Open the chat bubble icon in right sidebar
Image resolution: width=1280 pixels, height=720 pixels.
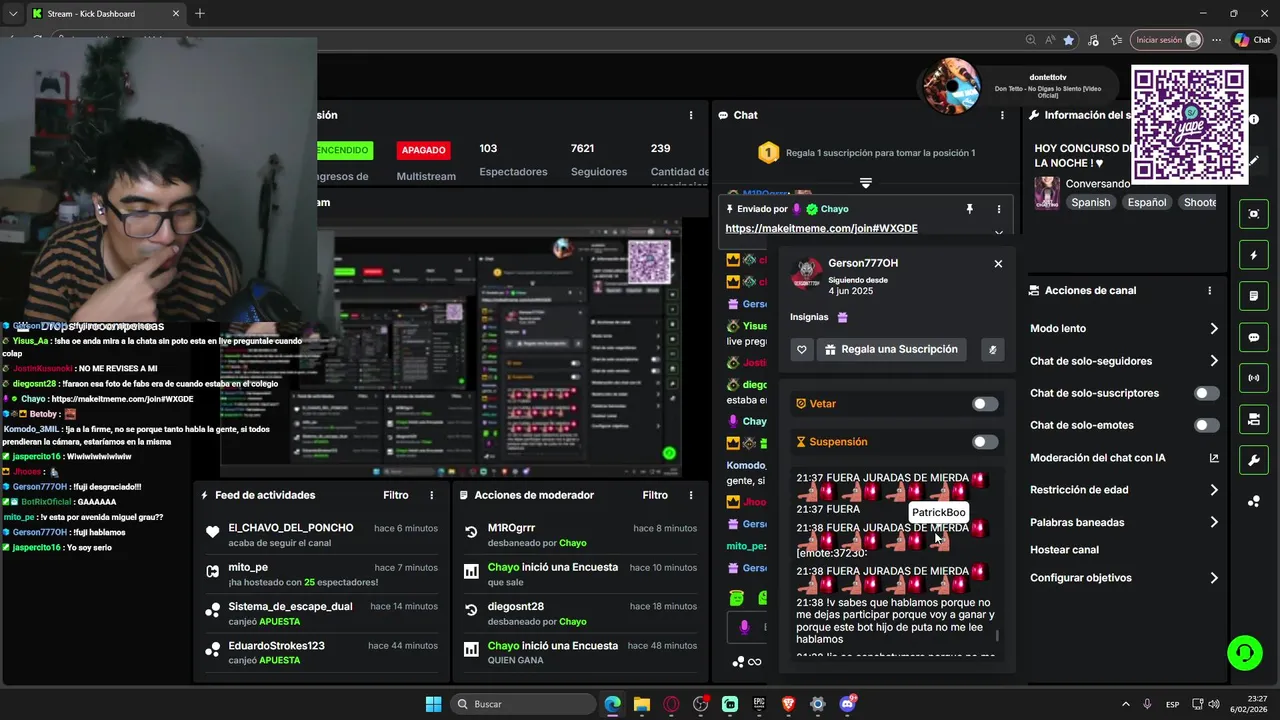click(1254, 337)
